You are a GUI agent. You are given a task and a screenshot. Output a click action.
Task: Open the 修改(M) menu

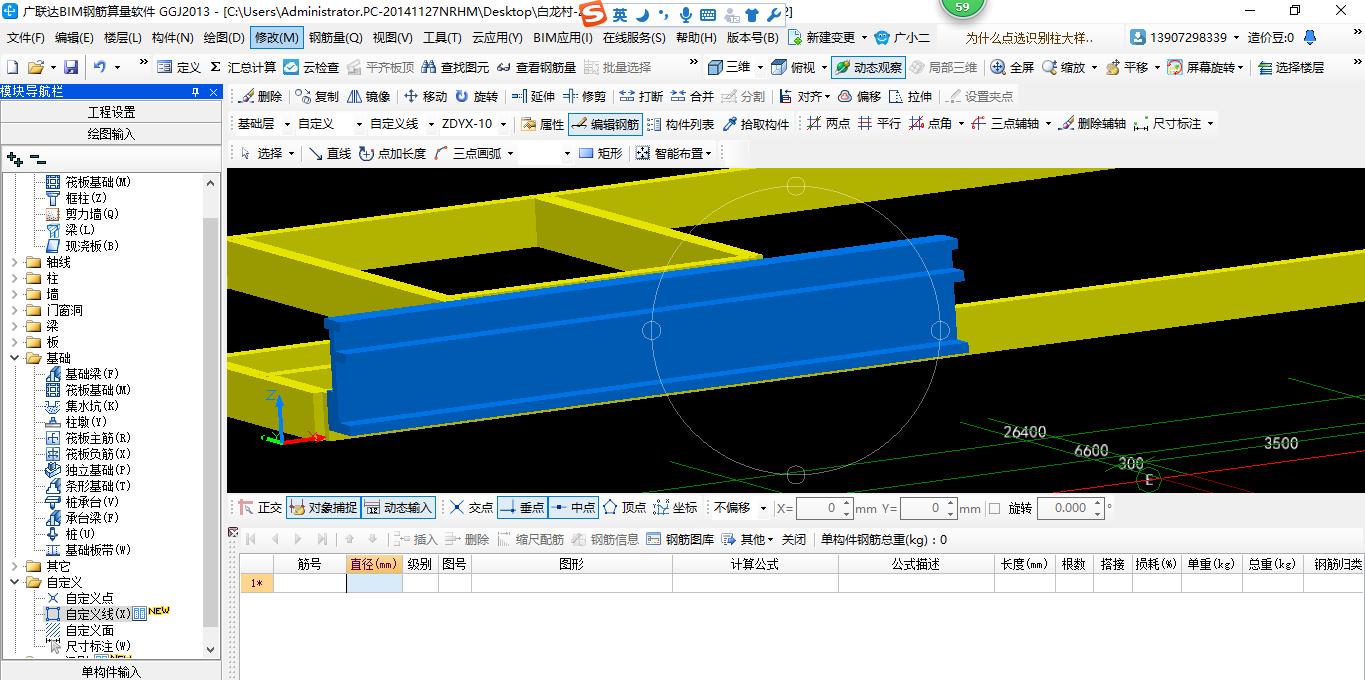click(x=277, y=38)
